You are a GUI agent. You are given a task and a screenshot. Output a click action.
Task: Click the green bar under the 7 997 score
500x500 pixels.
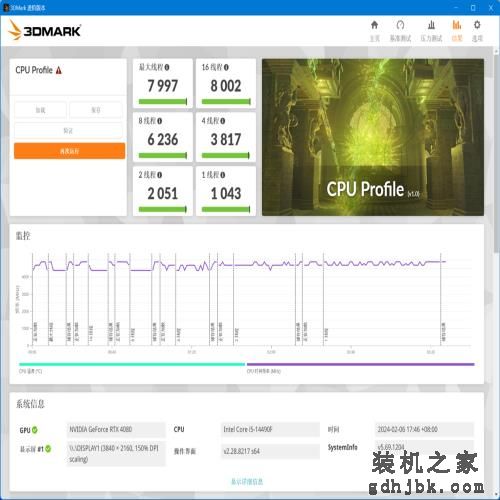(x=163, y=102)
